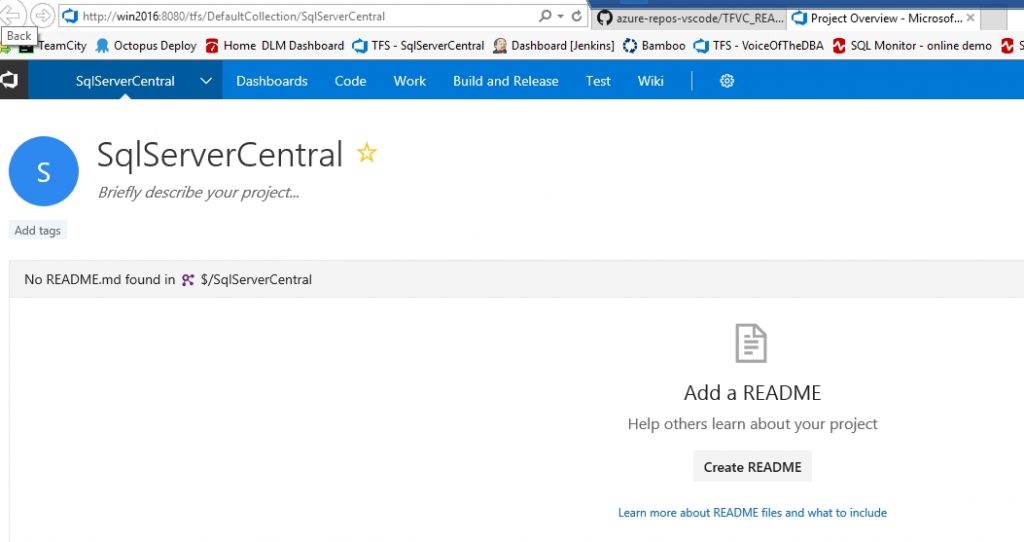1024x542 pixels.
Task: Open the Test hub
Action: point(598,81)
